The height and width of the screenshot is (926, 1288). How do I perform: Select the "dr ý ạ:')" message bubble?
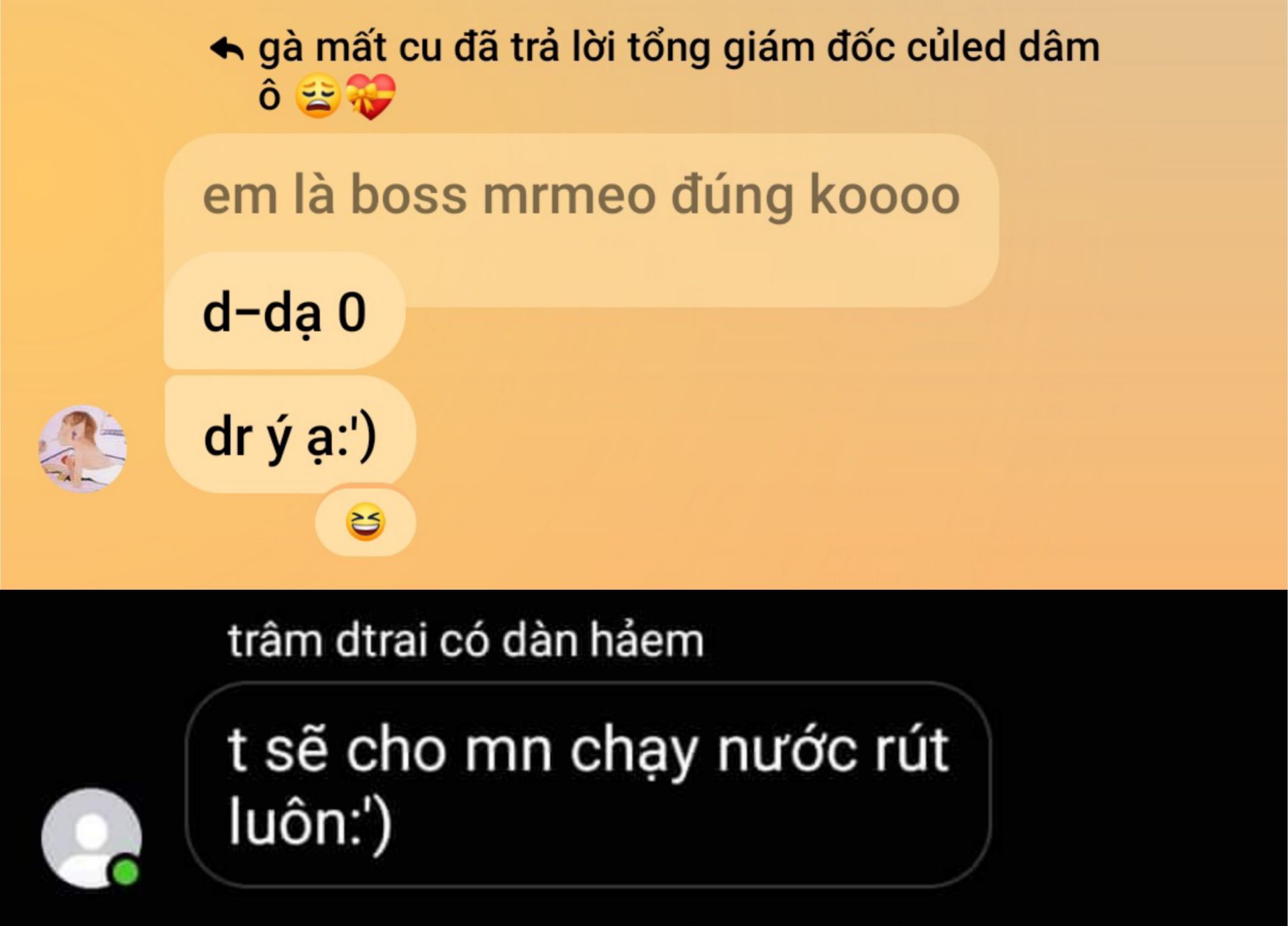point(290,435)
